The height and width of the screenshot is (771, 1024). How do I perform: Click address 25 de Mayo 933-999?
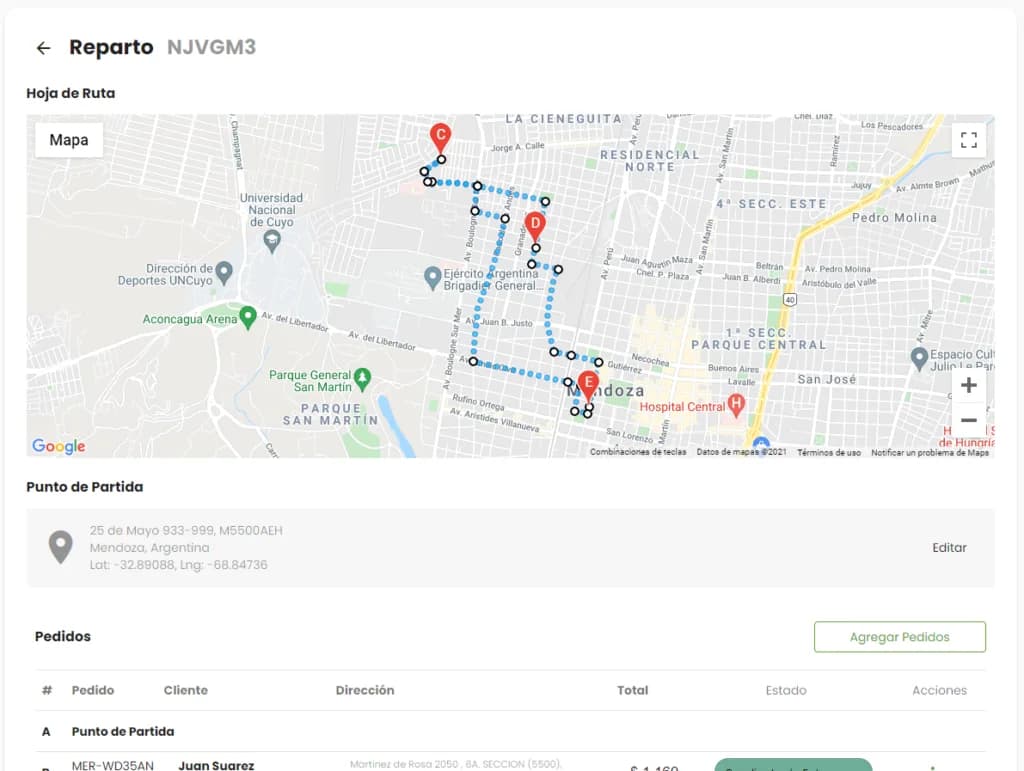click(x=186, y=530)
